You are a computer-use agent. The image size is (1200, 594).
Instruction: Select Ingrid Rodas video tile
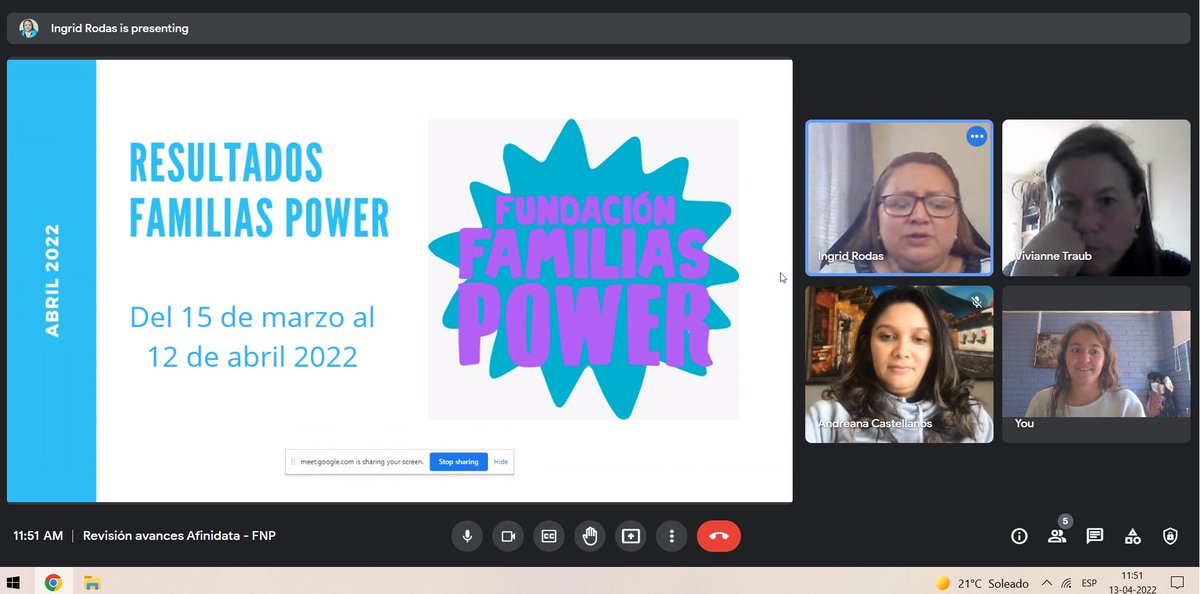pos(899,198)
